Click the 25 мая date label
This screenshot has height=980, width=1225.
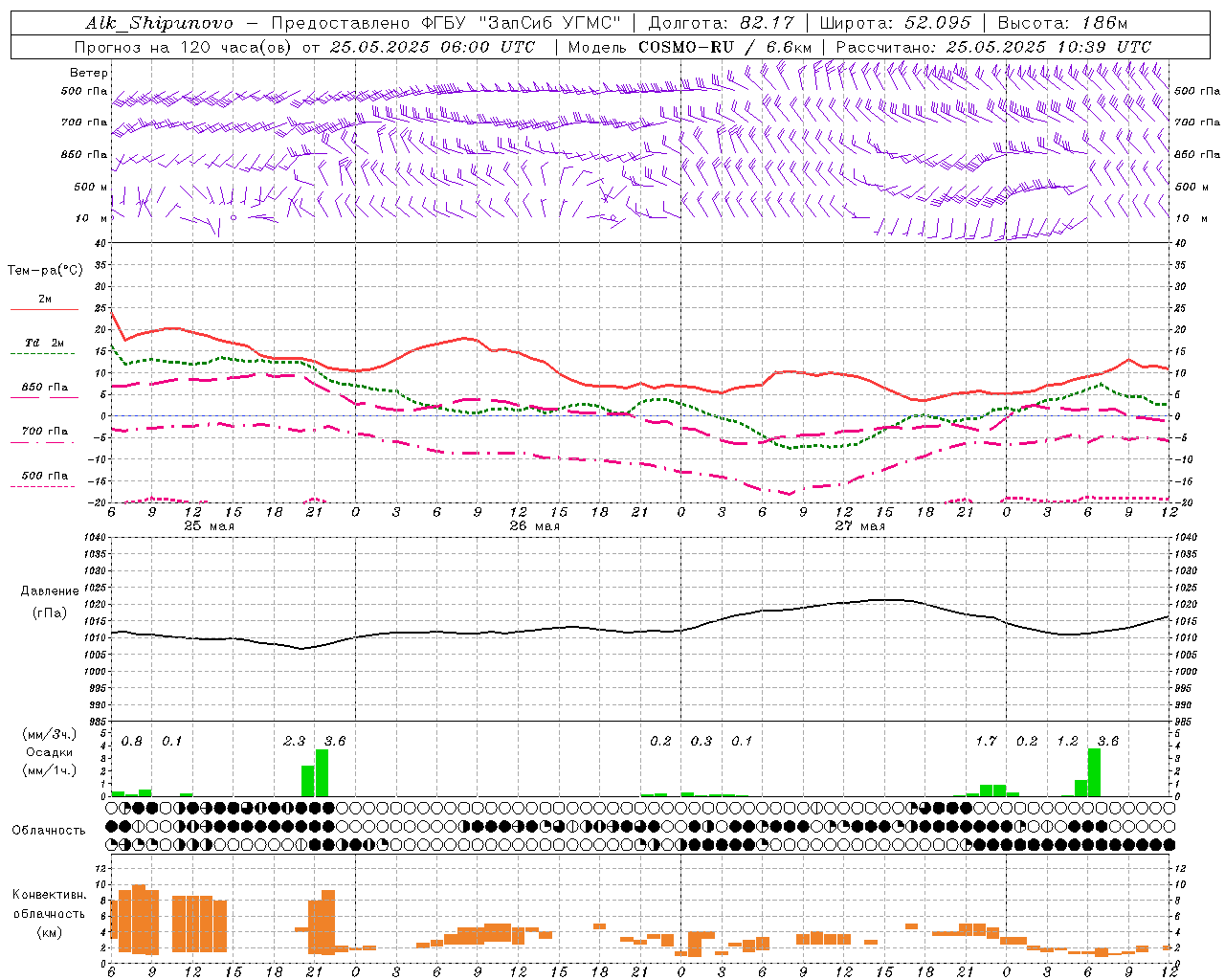210,526
